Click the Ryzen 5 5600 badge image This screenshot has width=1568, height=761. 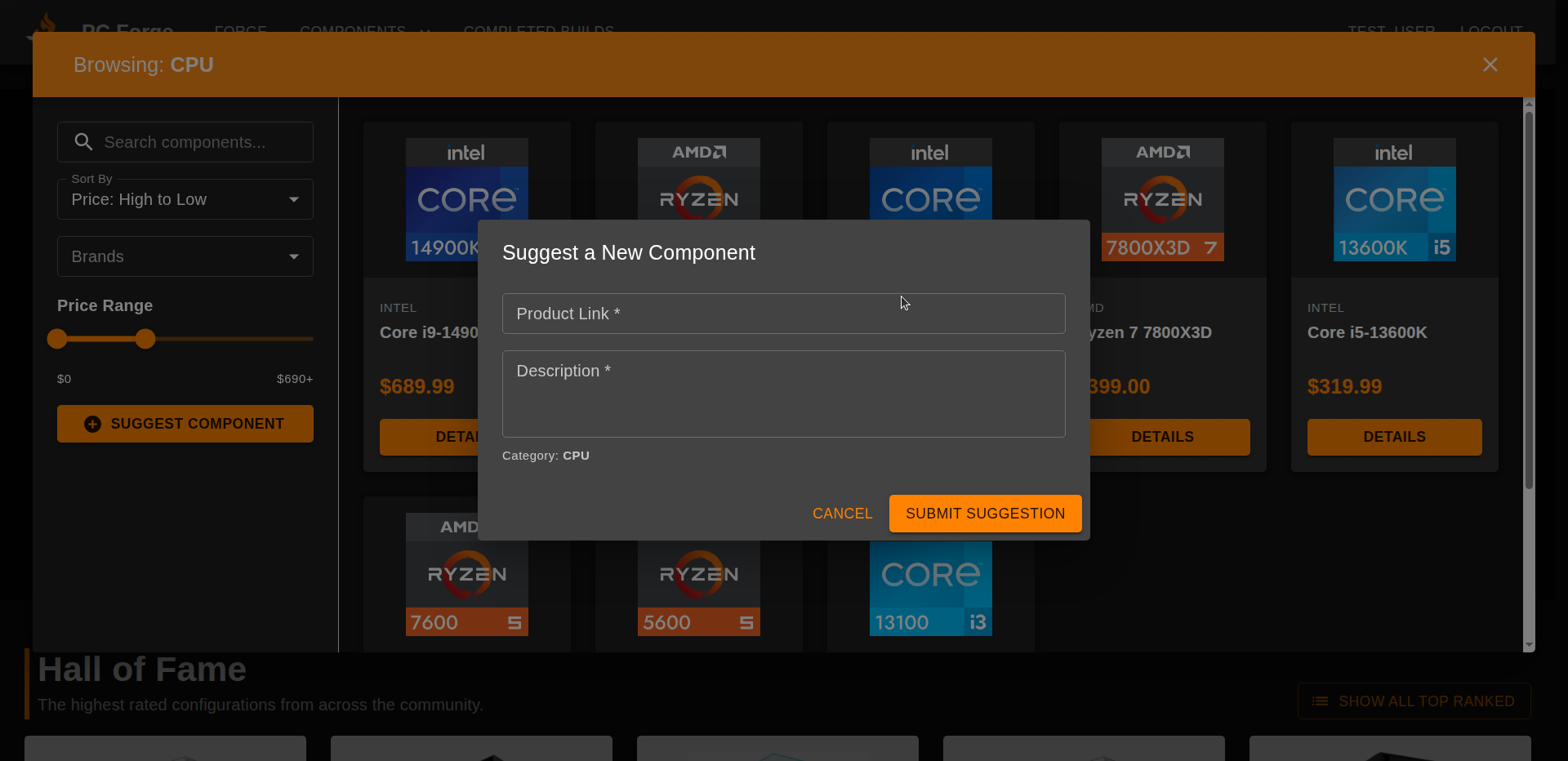pos(698,590)
